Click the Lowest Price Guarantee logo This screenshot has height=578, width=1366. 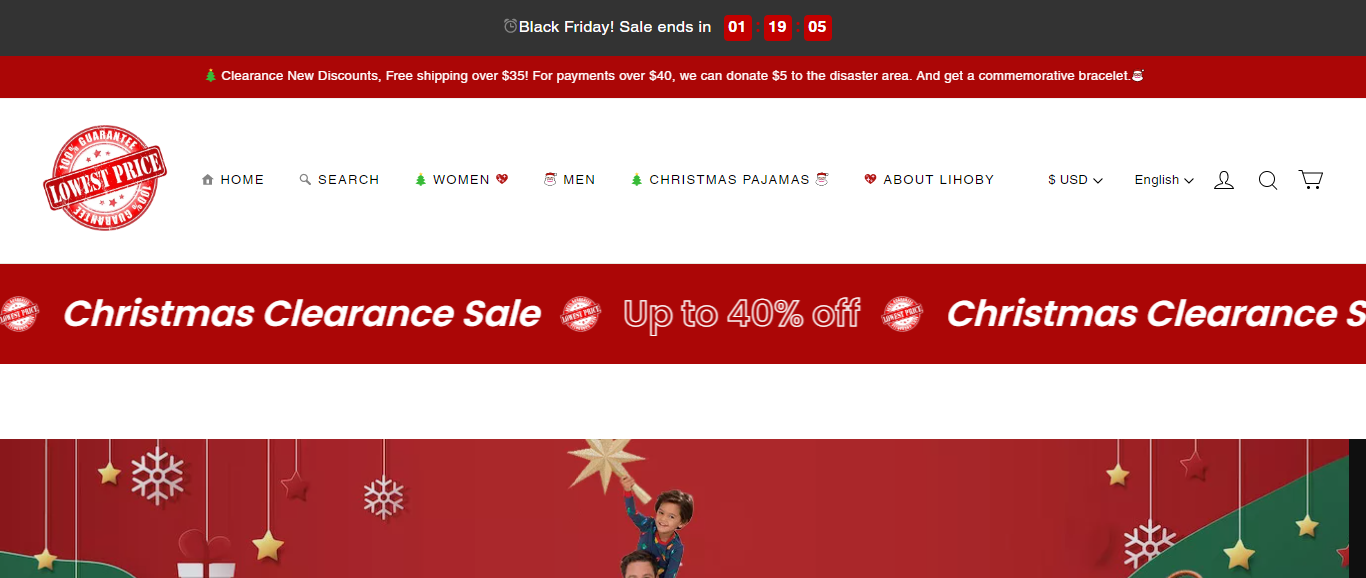pyautogui.click(x=105, y=179)
